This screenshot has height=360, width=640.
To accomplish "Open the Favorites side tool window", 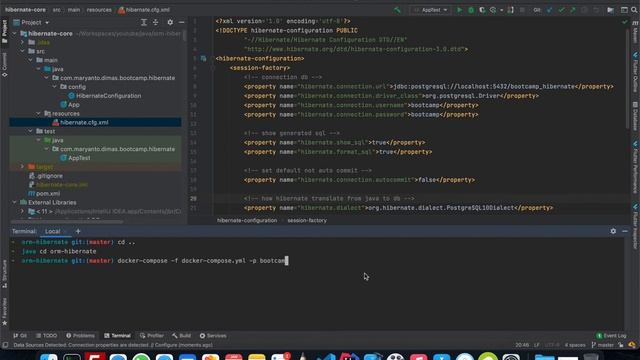I will click(x=4, y=312).
